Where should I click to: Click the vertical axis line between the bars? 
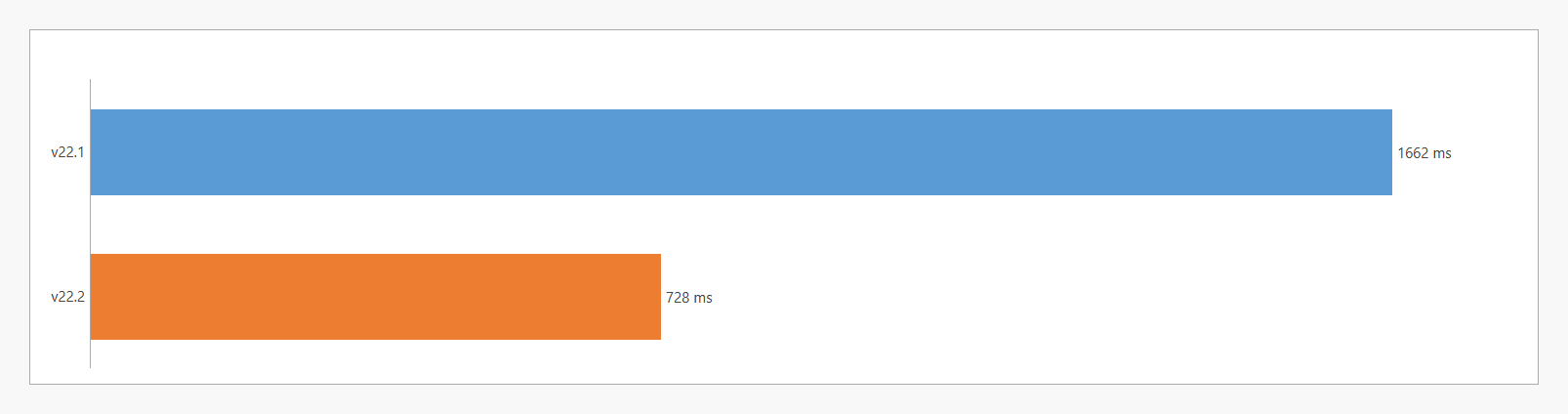point(90,225)
